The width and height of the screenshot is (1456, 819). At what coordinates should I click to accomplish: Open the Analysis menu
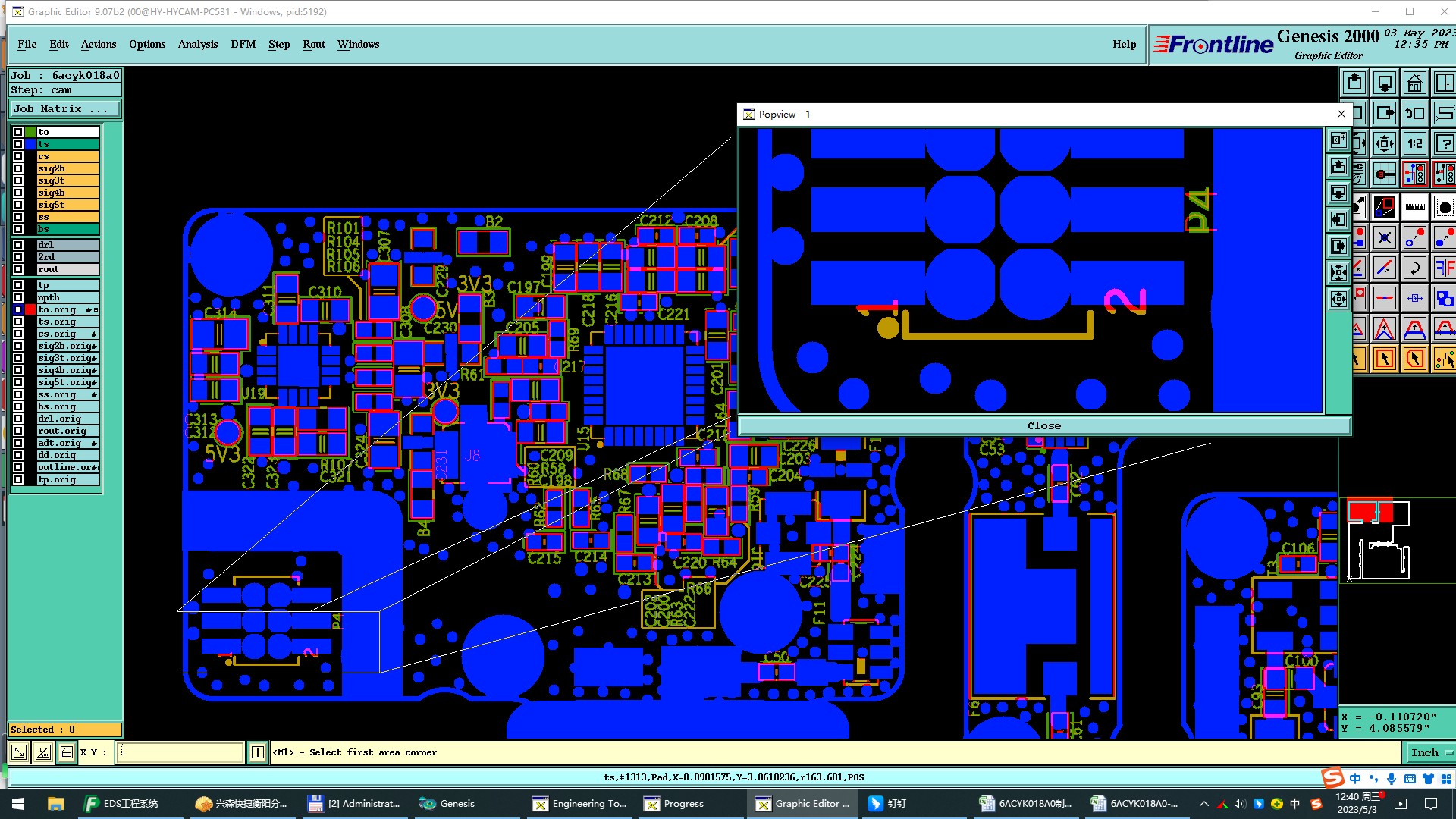[x=197, y=44]
